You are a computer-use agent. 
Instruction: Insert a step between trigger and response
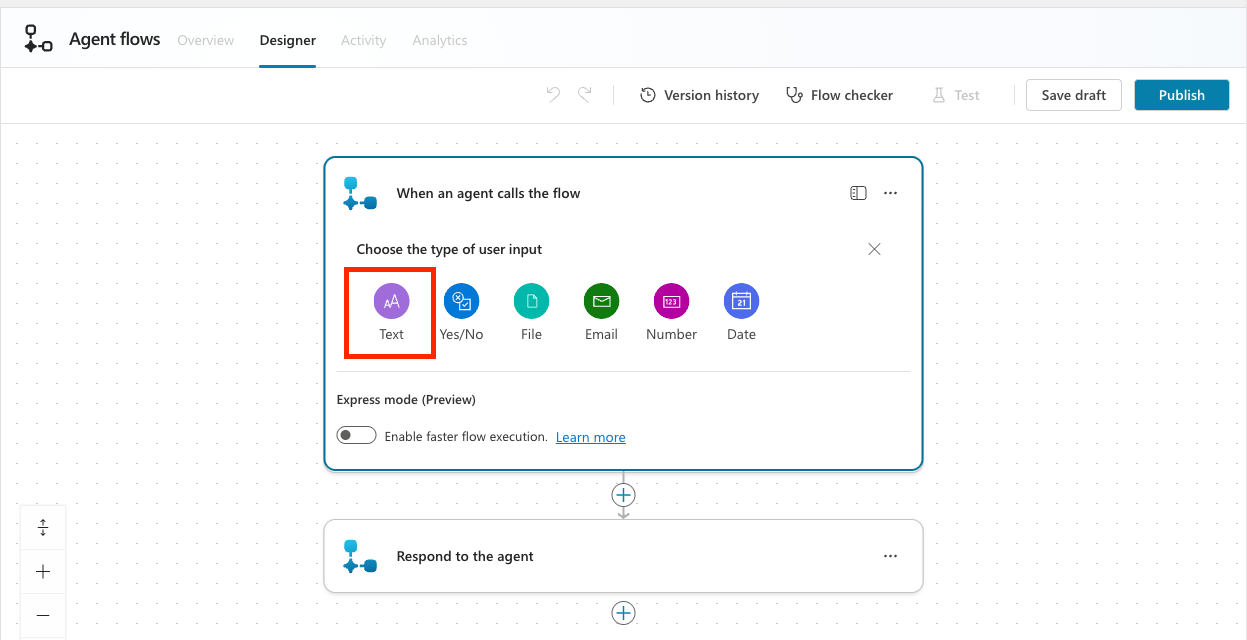point(623,495)
